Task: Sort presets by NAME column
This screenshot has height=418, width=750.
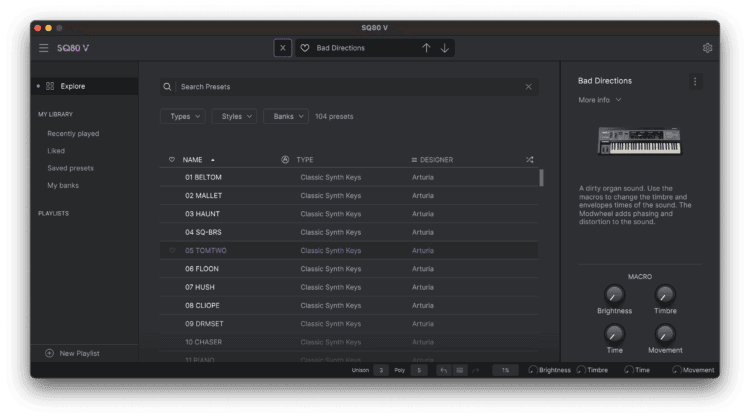Action: pyautogui.click(x=192, y=160)
